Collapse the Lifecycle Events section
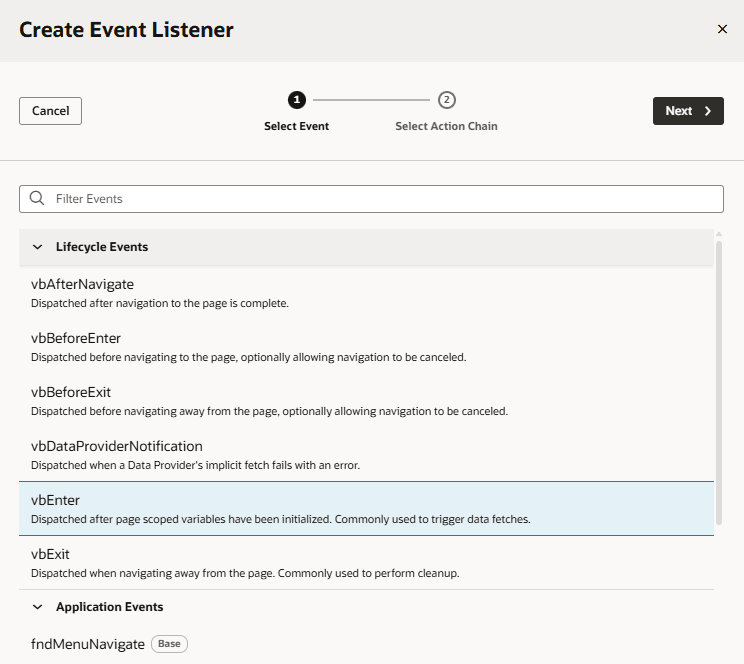 point(37,247)
